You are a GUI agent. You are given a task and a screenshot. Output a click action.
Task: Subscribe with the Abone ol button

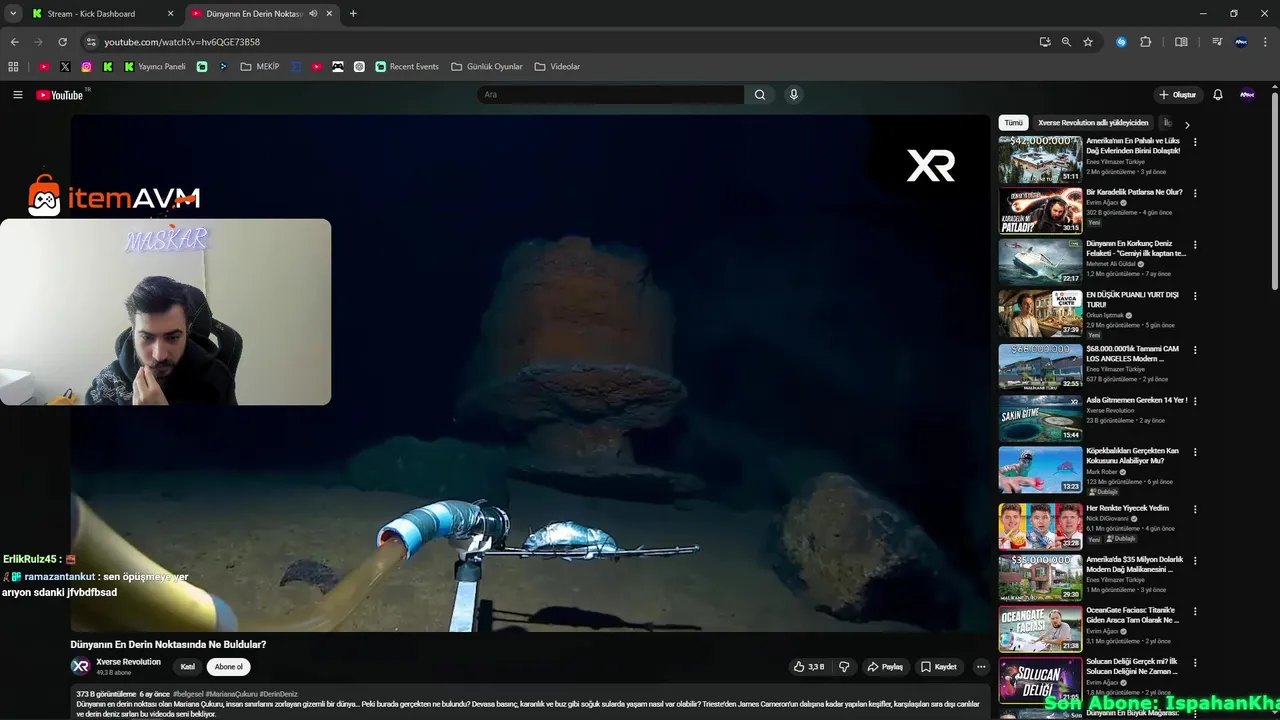point(228,667)
